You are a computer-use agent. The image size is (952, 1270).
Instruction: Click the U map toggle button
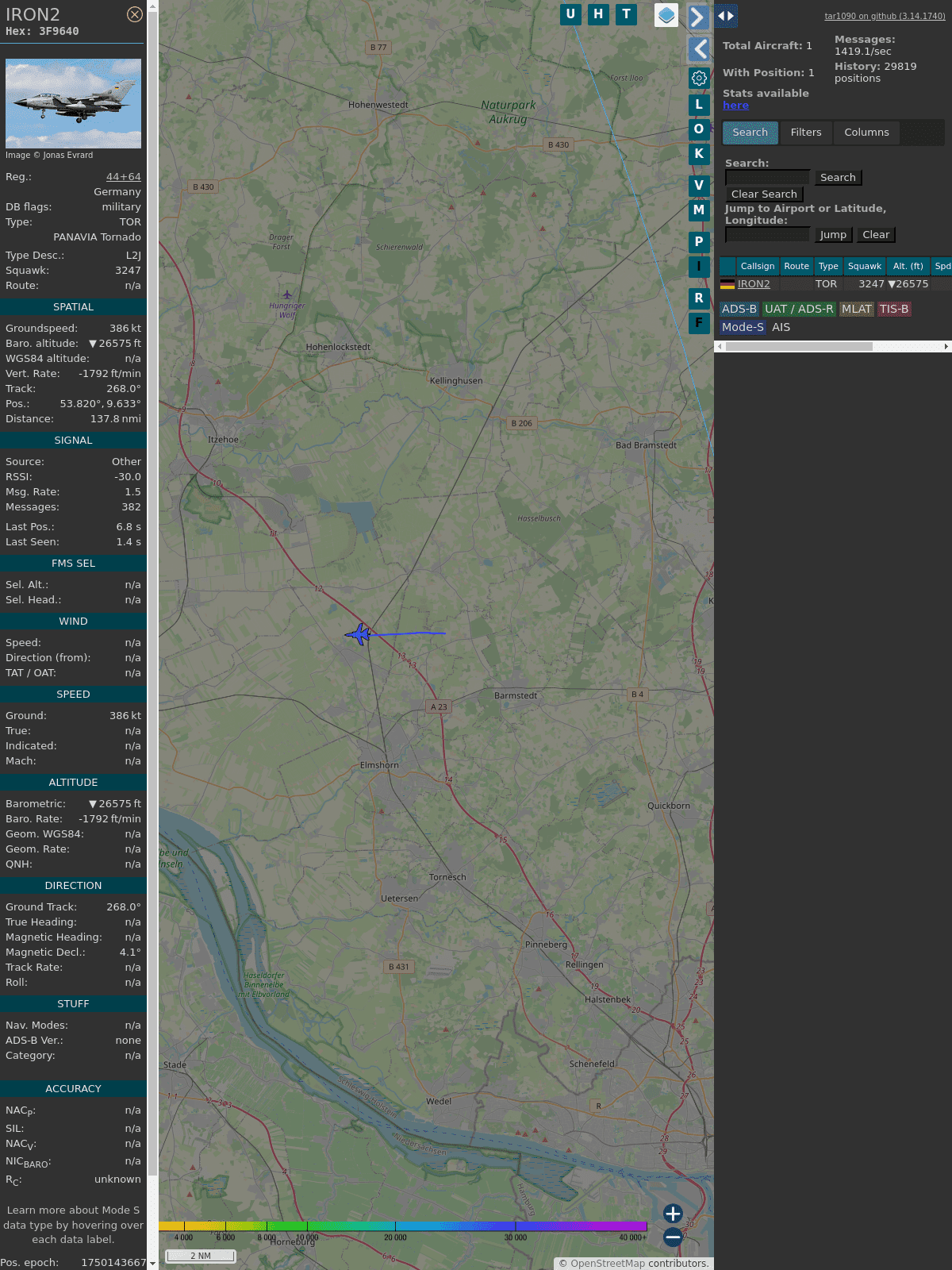click(x=570, y=14)
